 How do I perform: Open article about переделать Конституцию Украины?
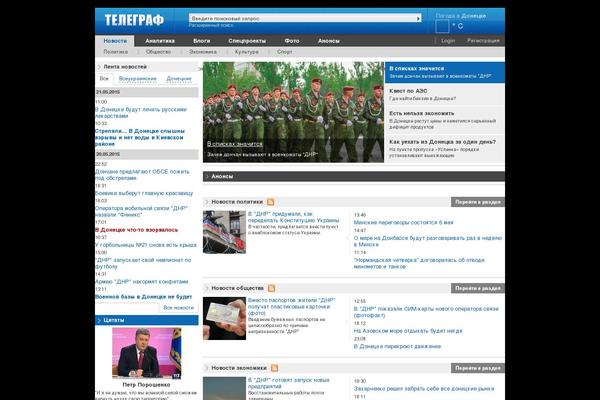pos(293,217)
